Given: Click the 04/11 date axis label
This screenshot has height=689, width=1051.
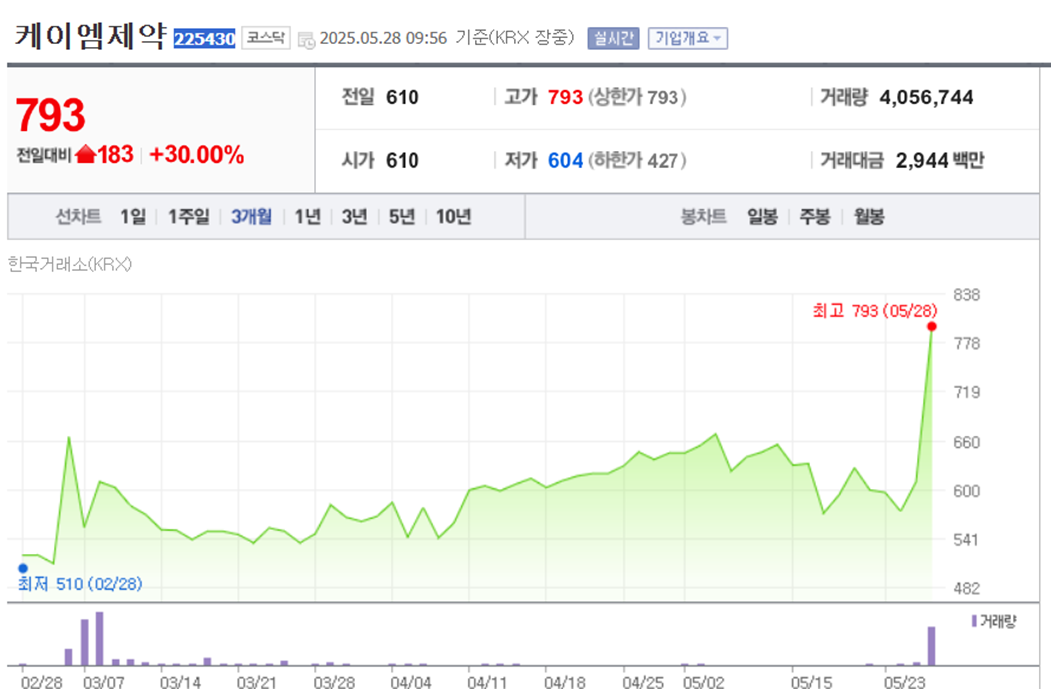Looking at the screenshot, I should coord(487,682).
